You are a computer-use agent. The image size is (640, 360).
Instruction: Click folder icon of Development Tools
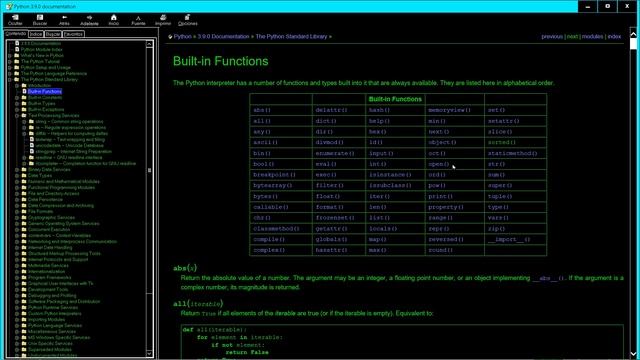tap(24, 289)
